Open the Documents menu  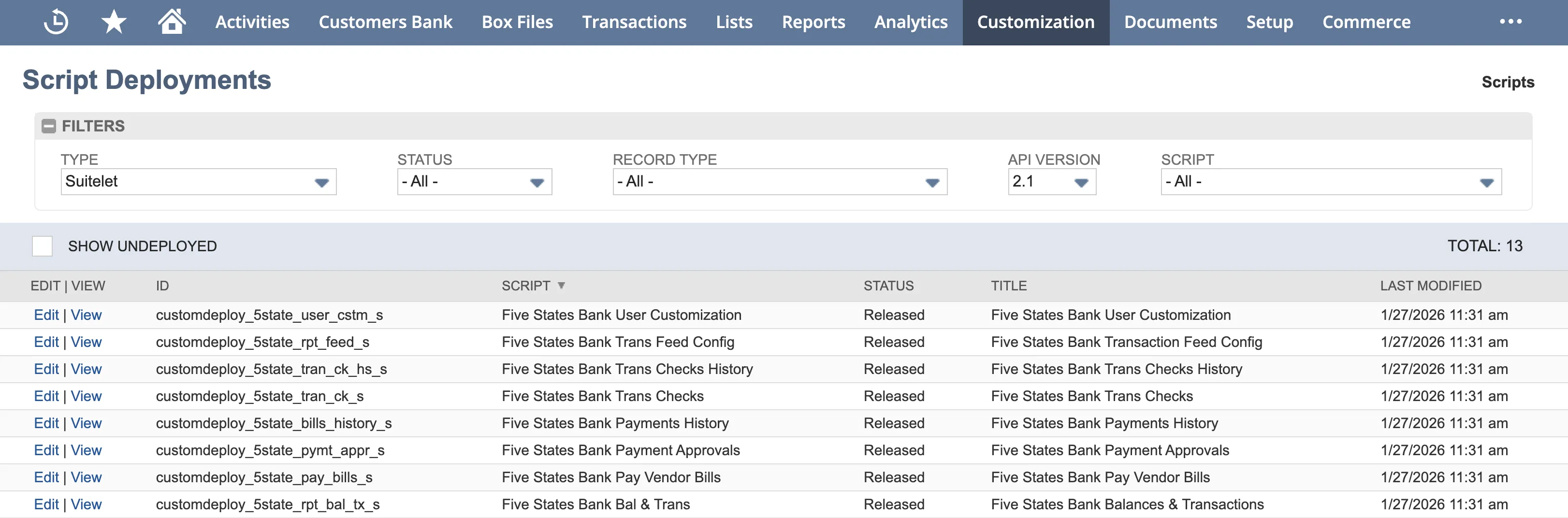tap(1170, 22)
